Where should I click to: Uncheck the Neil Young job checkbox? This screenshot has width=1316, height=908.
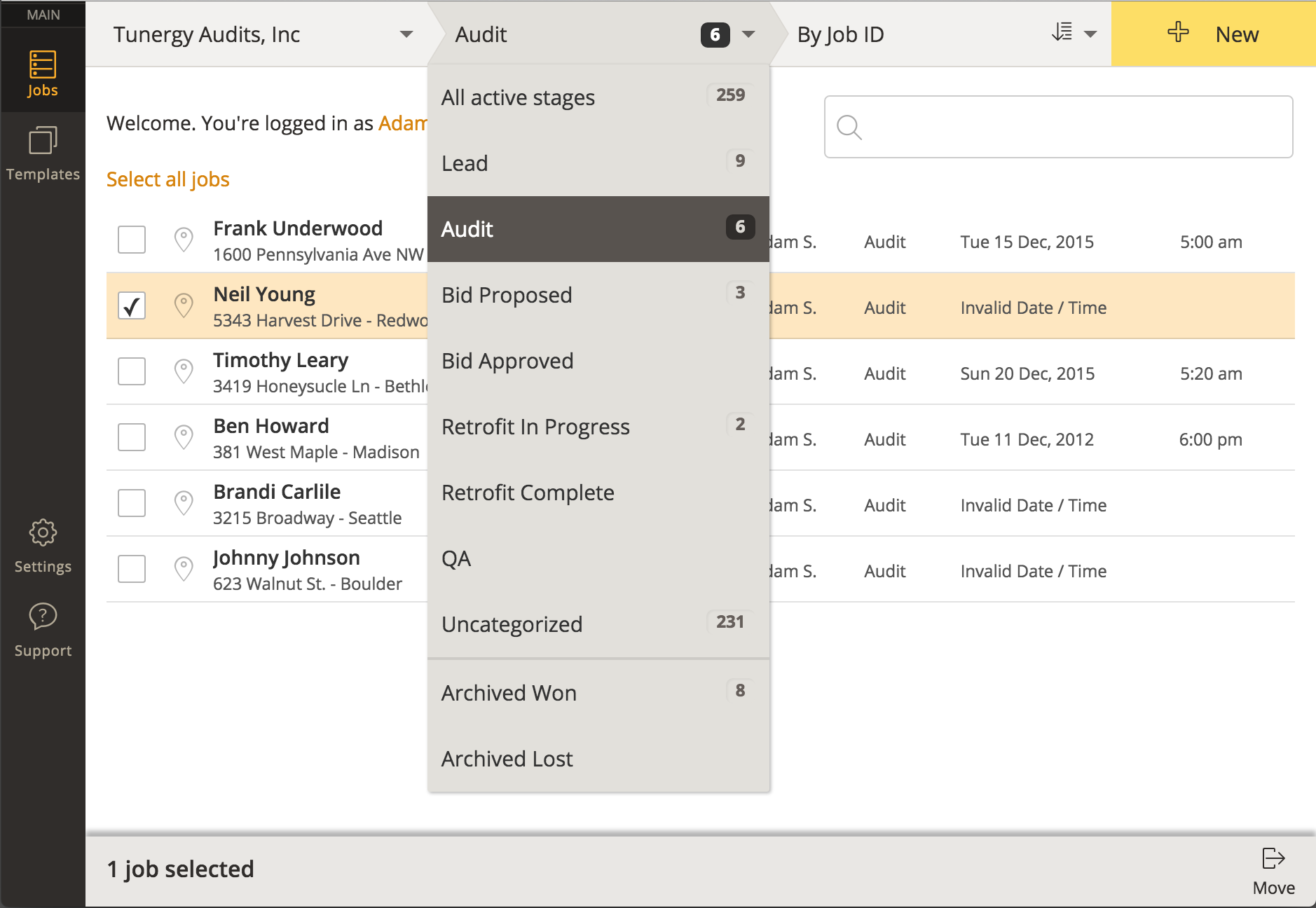point(132,305)
